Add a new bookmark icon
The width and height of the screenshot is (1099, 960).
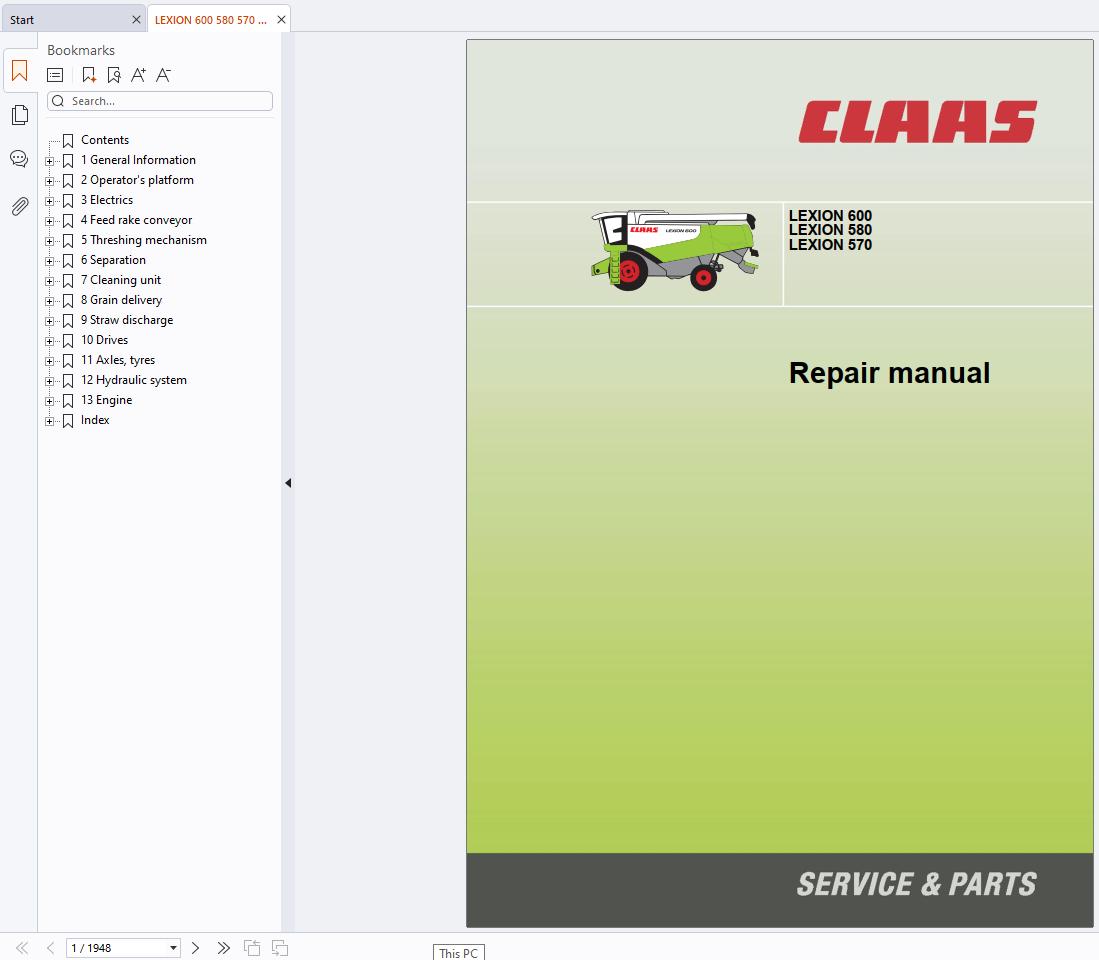[89, 75]
